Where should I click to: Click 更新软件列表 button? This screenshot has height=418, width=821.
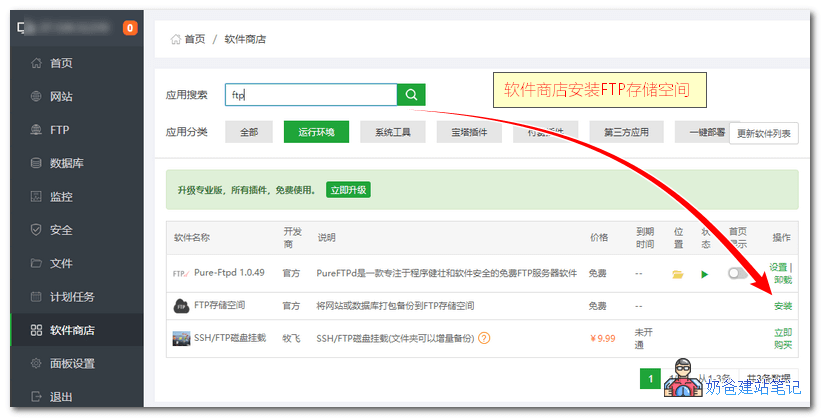pyautogui.click(x=764, y=133)
